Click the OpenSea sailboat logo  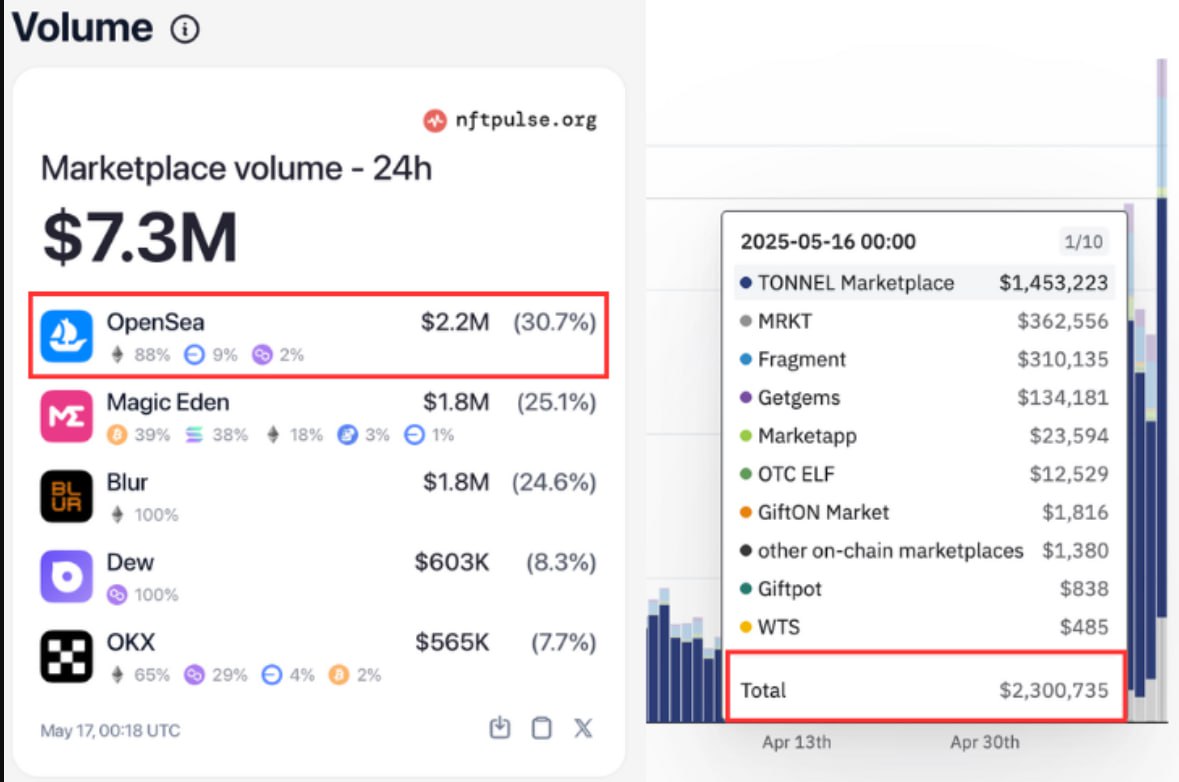(x=67, y=336)
